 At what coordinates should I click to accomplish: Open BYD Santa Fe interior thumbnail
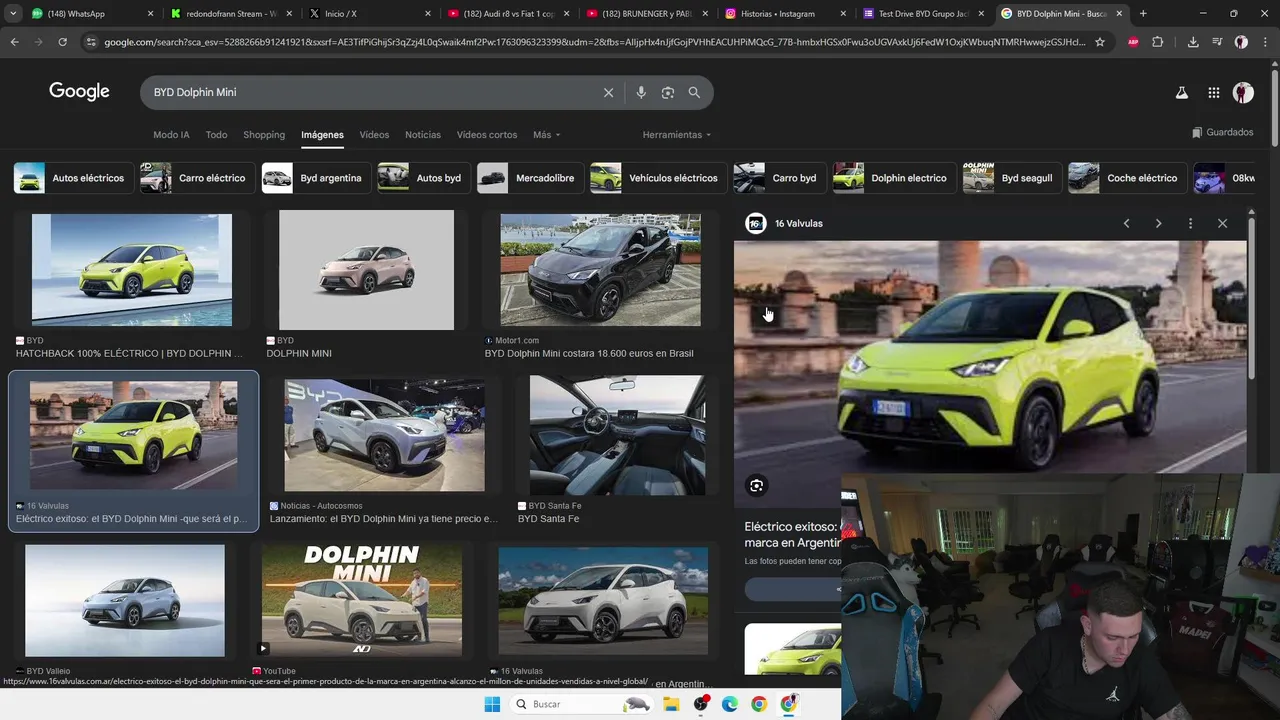[x=617, y=434]
